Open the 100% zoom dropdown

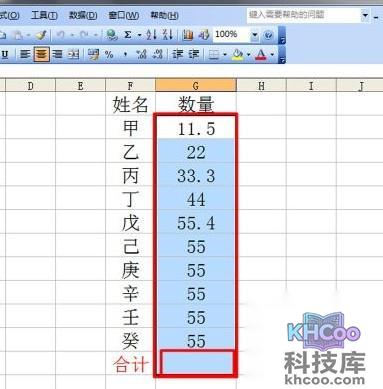[255, 35]
